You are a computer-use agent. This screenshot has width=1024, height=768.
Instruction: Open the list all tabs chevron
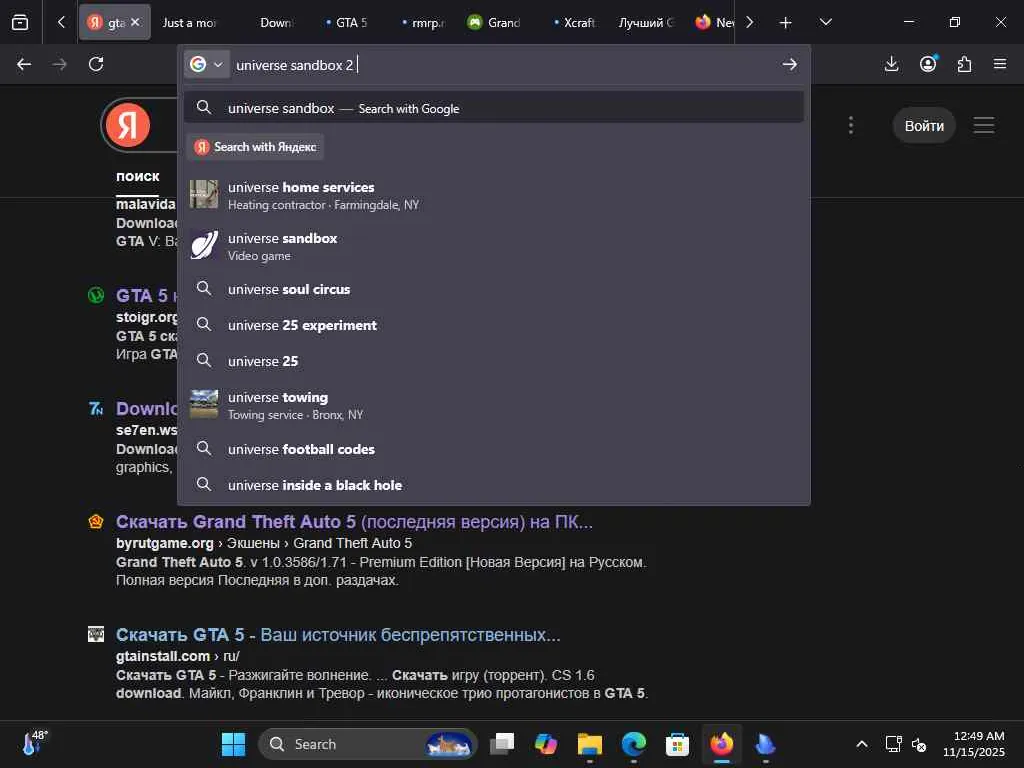(x=825, y=22)
